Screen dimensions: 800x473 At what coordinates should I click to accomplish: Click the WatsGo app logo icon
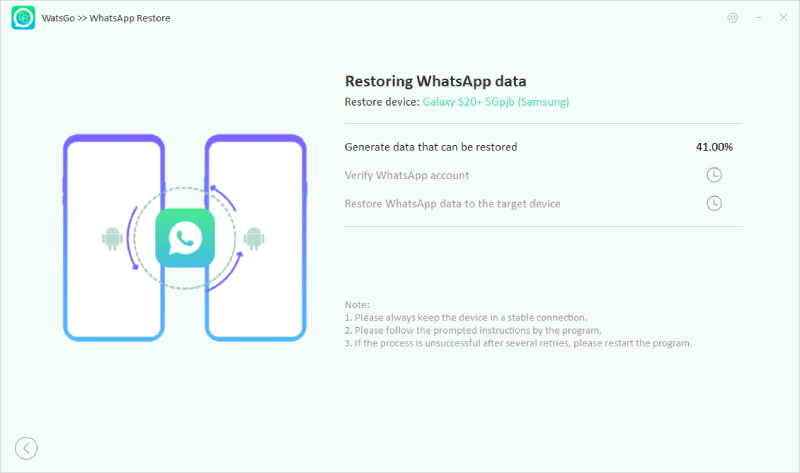pos(23,18)
